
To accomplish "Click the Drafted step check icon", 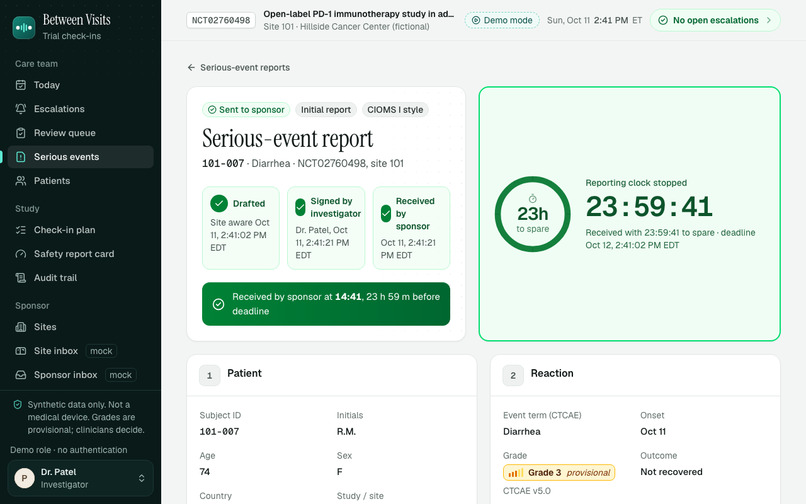I will click(219, 203).
